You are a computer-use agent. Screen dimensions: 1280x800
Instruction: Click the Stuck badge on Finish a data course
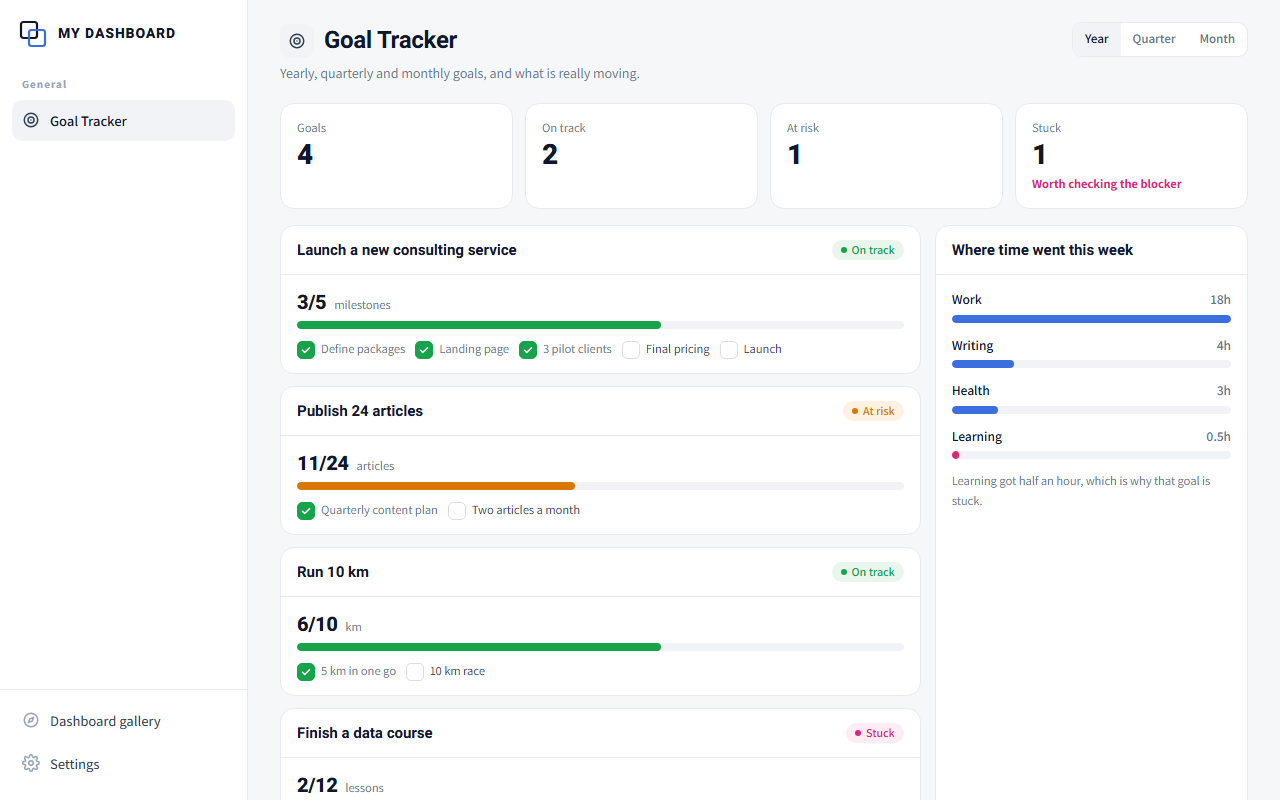pos(875,733)
